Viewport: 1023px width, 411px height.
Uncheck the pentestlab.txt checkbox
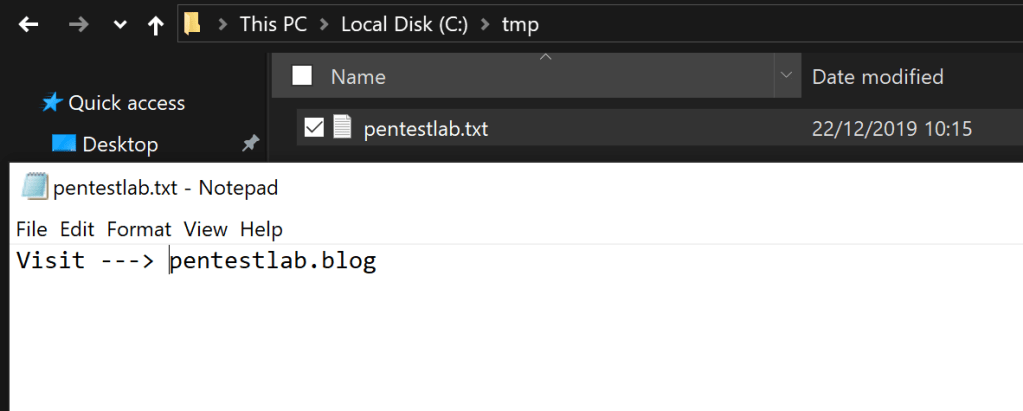pyautogui.click(x=314, y=128)
